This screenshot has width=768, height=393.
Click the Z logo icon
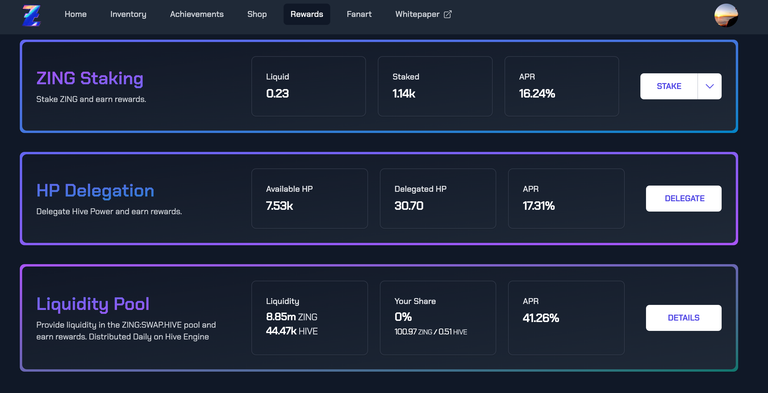point(32,15)
